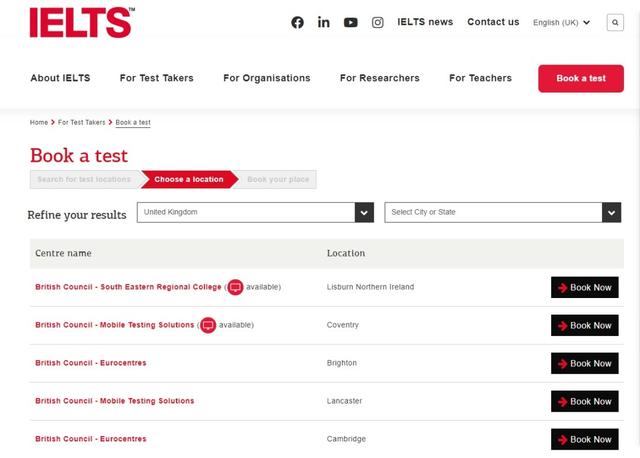Click the Book a test page heading
640x458 pixels.
79,156
